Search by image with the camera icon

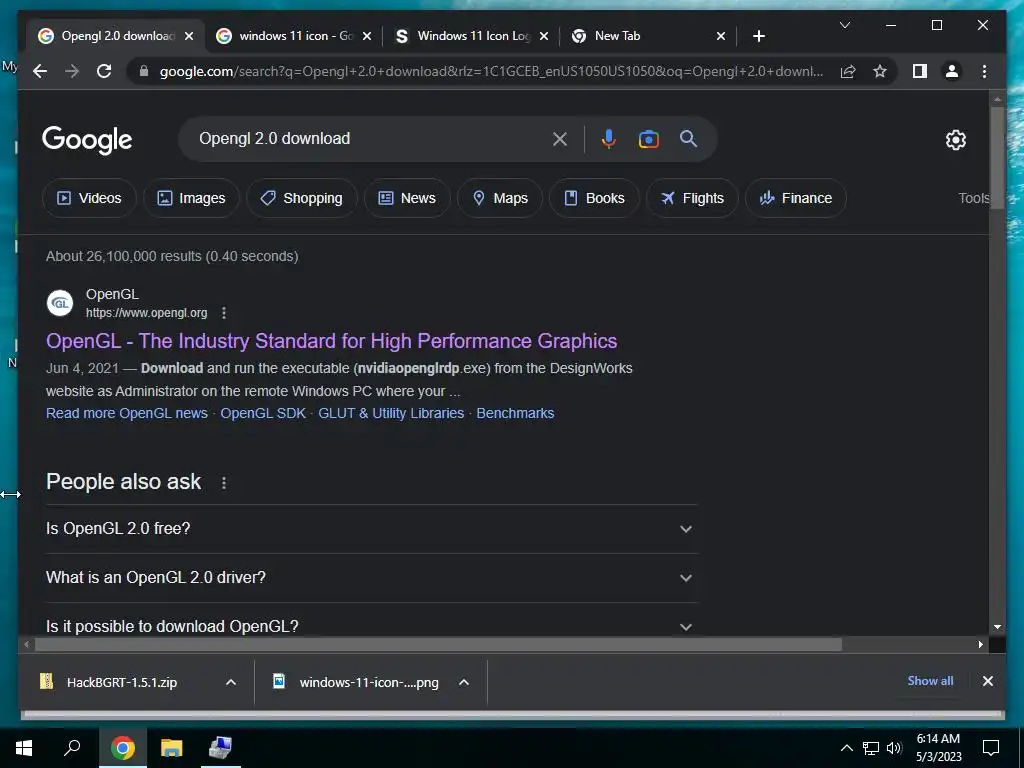click(x=648, y=139)
